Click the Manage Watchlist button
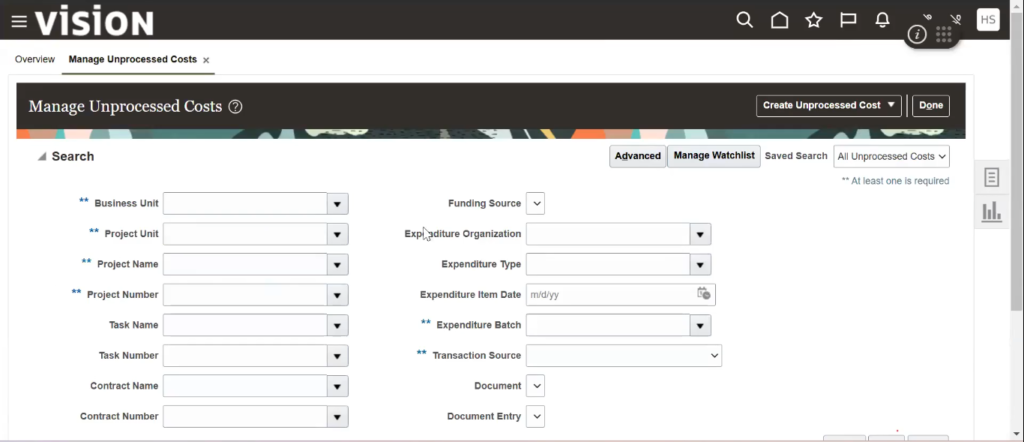This screenshot has width=1024, height=442. (x=712, y=156)
